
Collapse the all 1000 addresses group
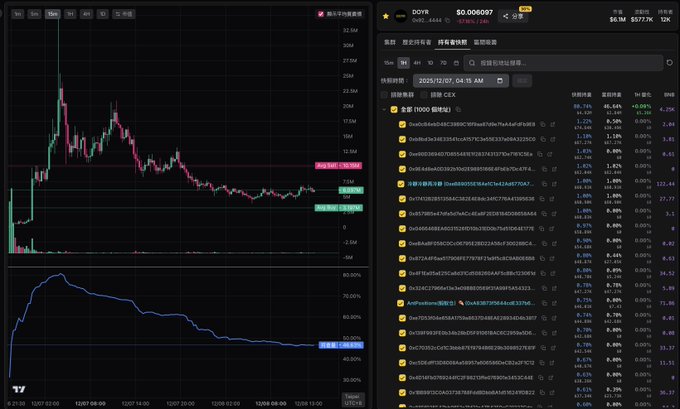(386, 109)
